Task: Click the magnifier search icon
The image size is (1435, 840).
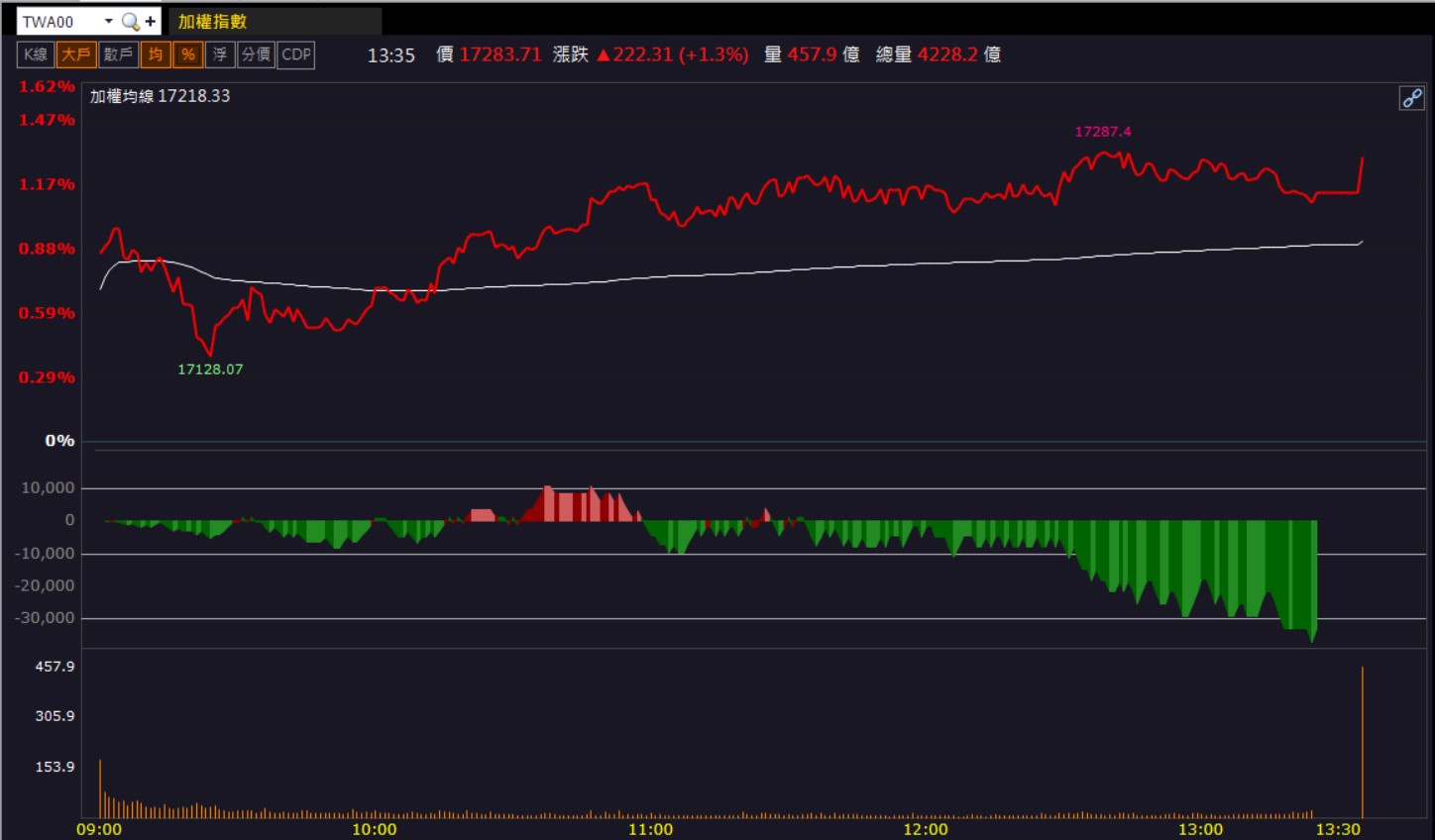Action: pos(130,21)
